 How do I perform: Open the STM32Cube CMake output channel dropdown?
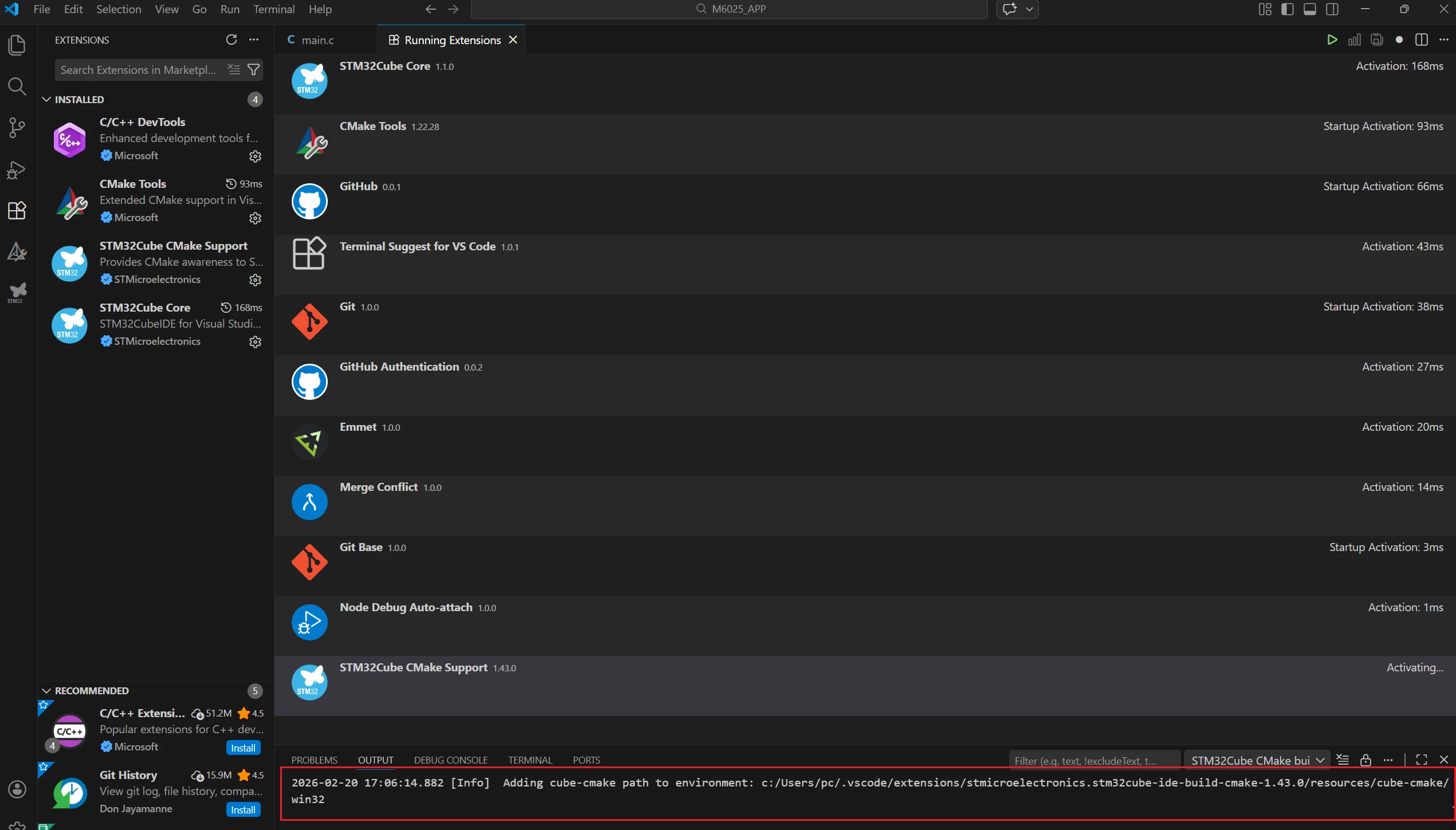[x=1257, y=760]
